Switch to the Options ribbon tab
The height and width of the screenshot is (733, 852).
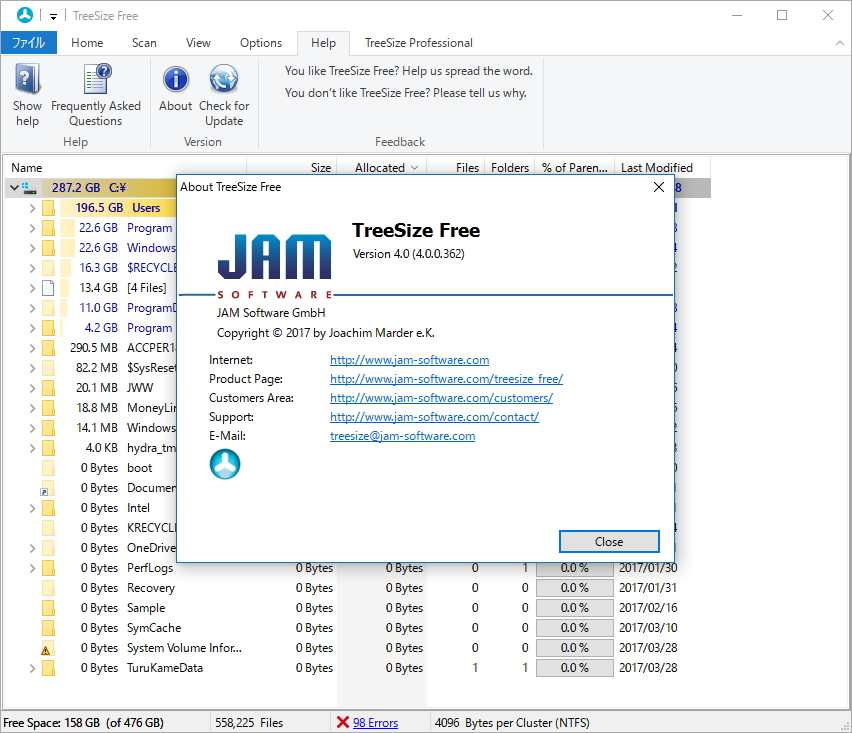tap(261, 43)
